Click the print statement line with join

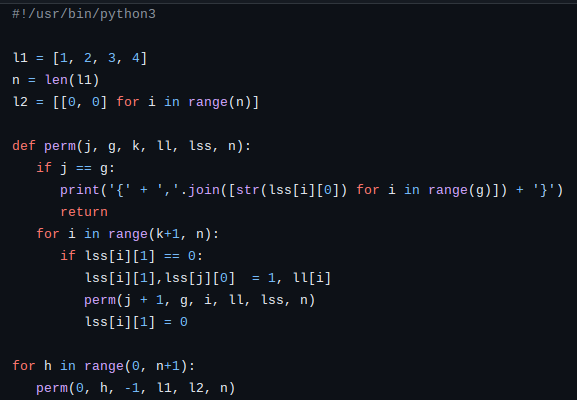[312, 190]
